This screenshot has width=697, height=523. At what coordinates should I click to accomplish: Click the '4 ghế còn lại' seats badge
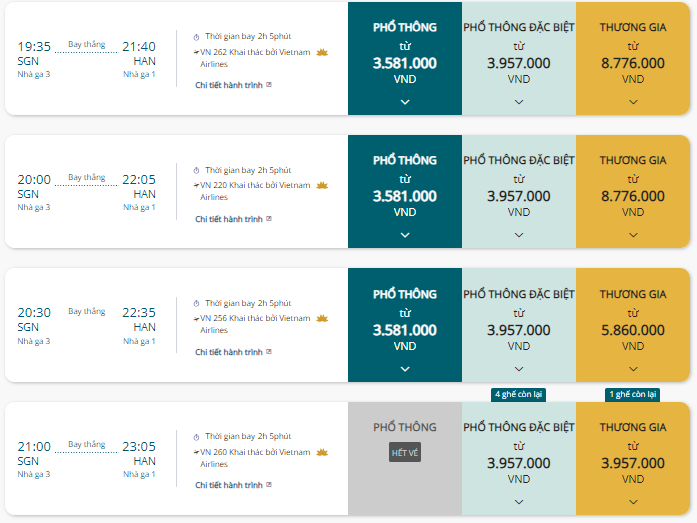pos(518,395)
